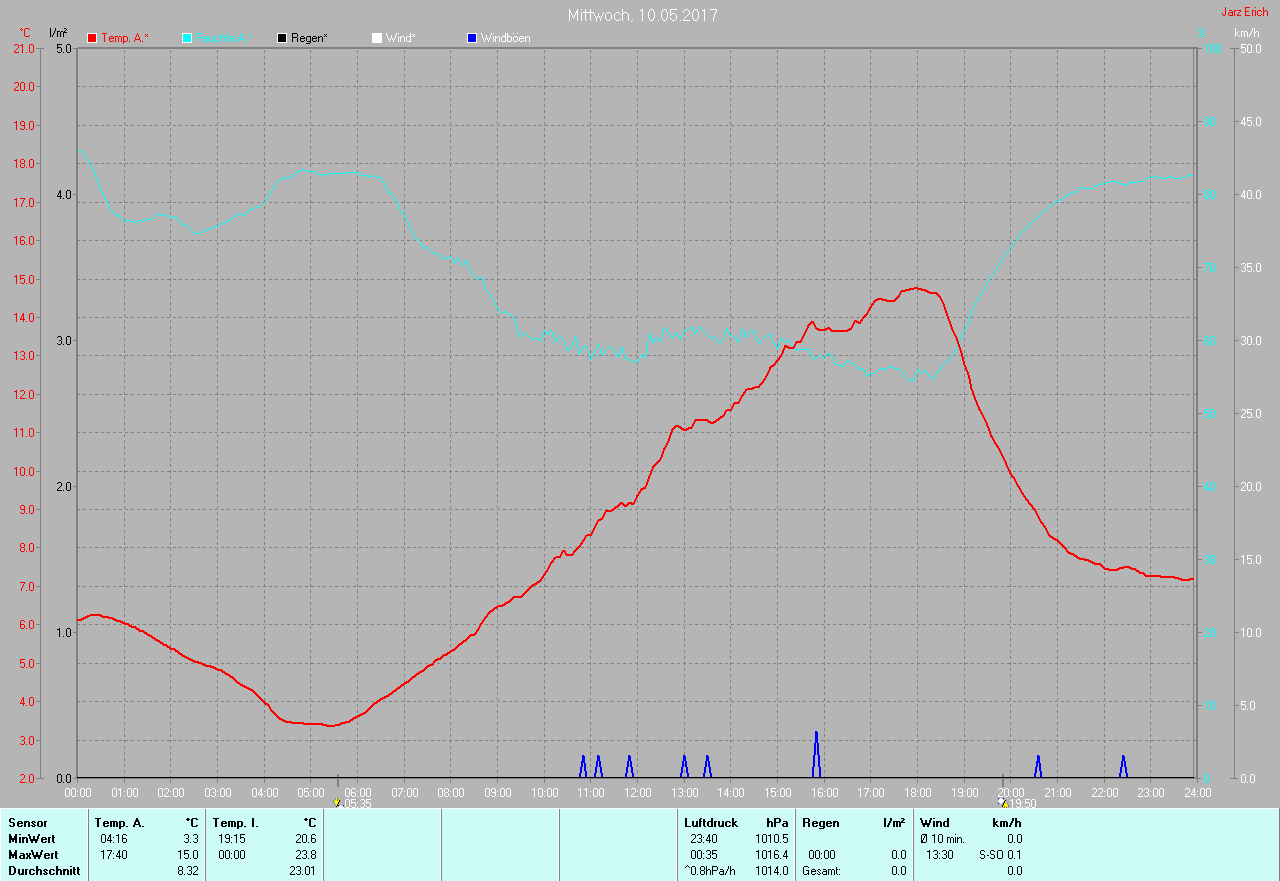The height and width of the screenshot is (881, 1280).
Task: Click the pressure trend '^0.8hPa/h'
Action: coord(709,871)
